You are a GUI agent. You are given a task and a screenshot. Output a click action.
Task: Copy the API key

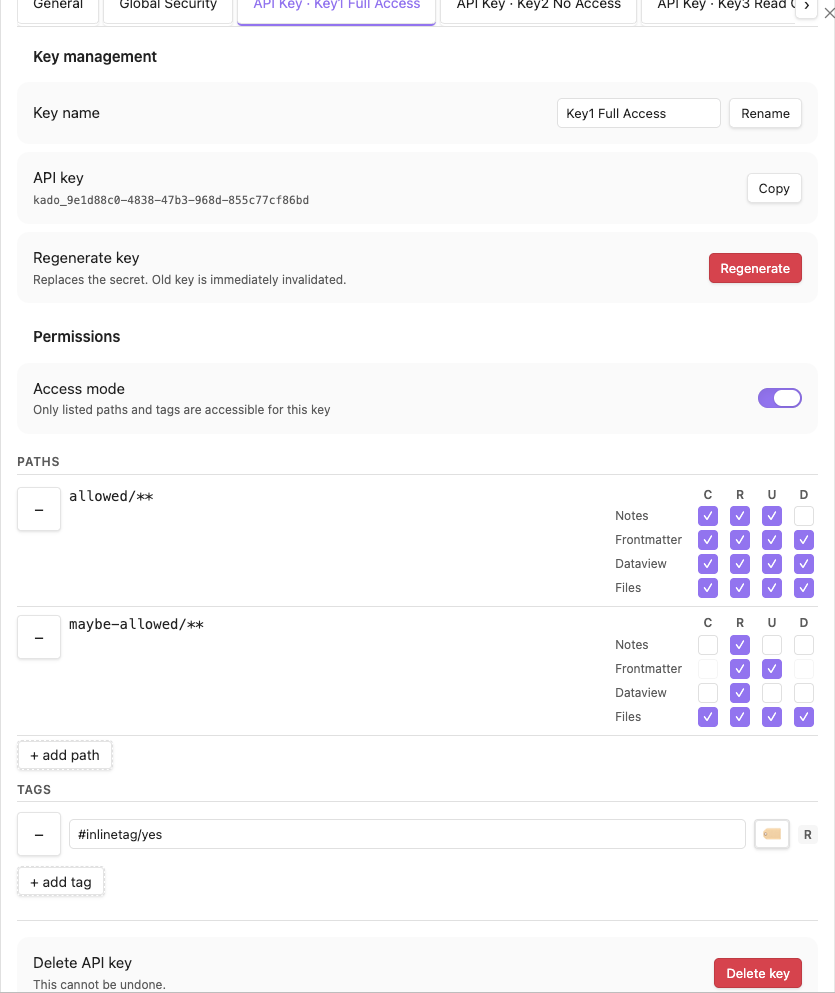pos(774,188)
